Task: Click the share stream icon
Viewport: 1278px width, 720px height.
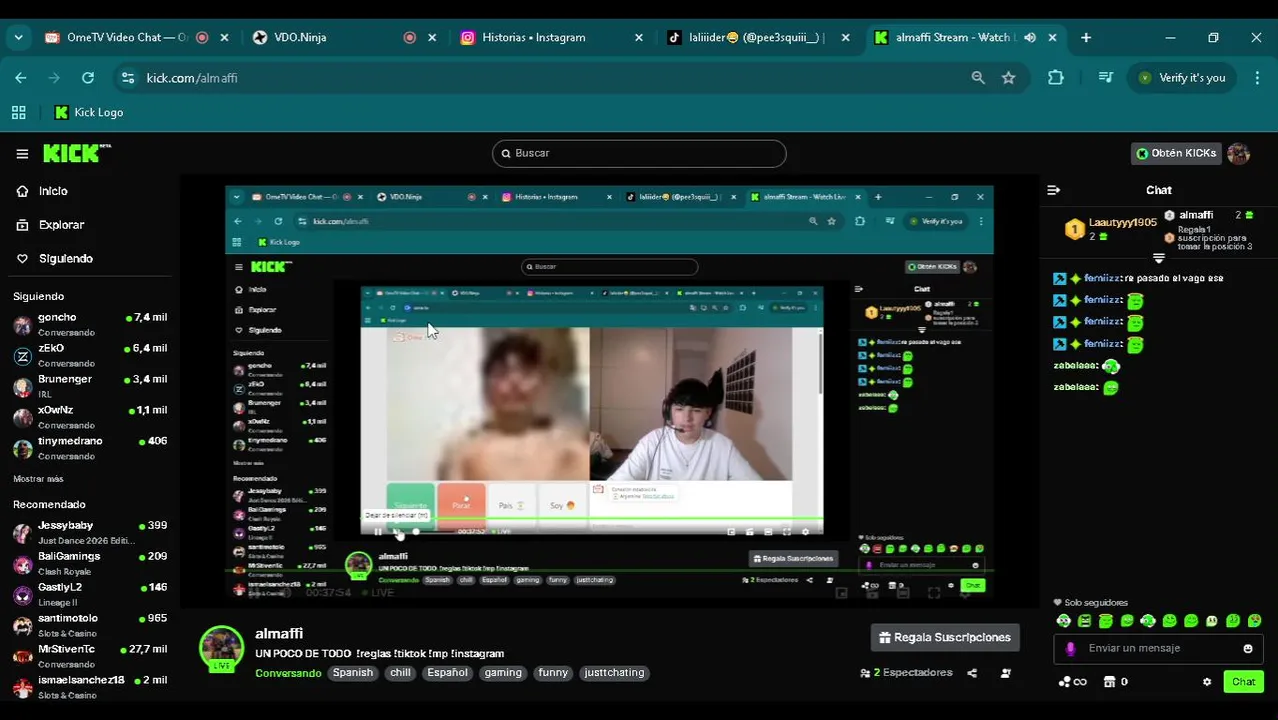Action: click(x=972, y=673)
